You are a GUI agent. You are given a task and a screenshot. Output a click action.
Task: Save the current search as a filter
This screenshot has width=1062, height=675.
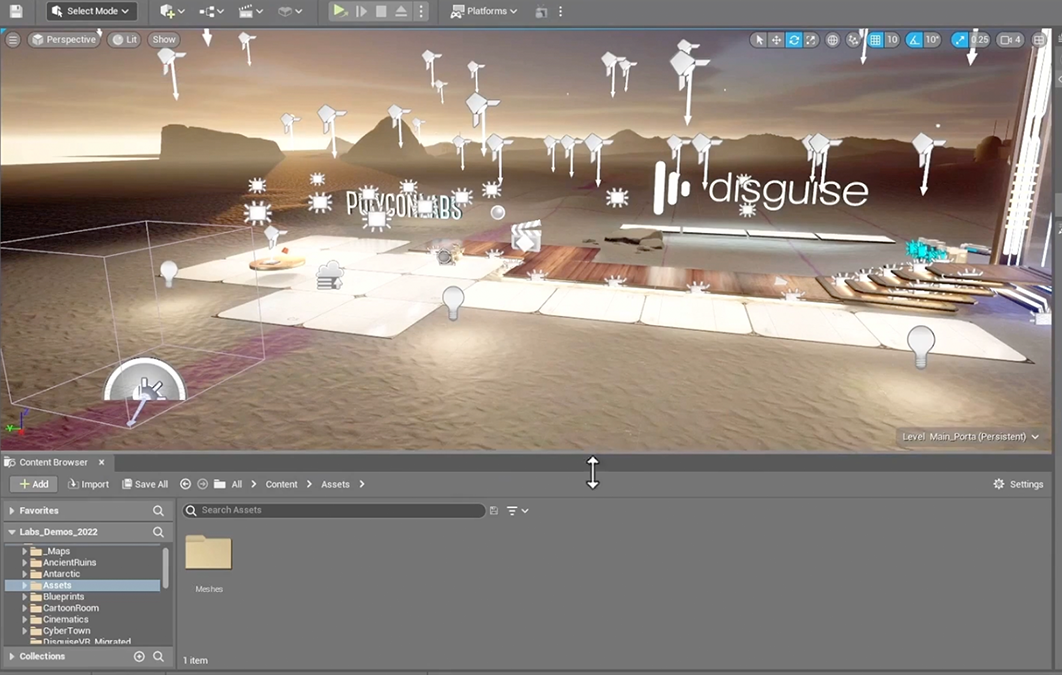click(x=494, y=510)
